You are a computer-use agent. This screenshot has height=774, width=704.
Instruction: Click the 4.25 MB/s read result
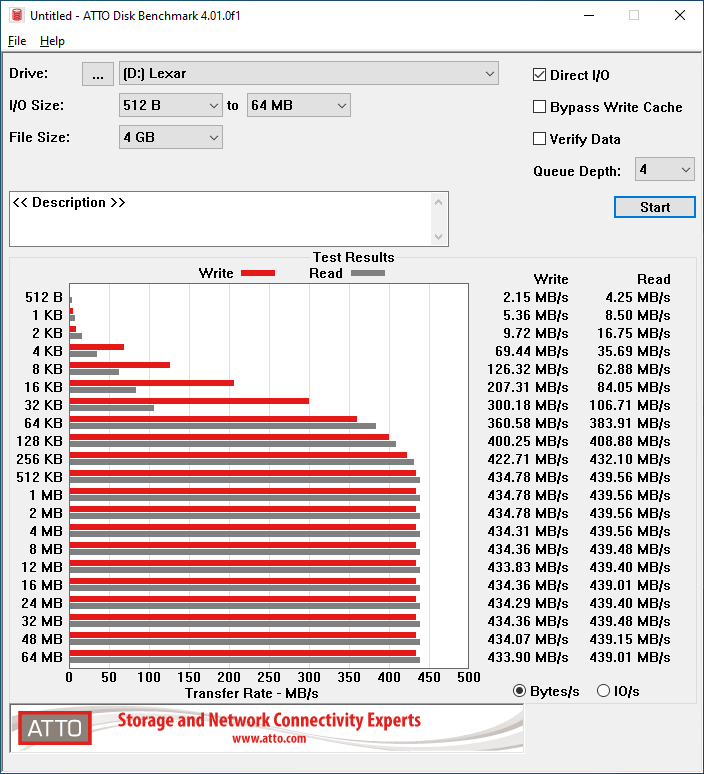point(637,297)
